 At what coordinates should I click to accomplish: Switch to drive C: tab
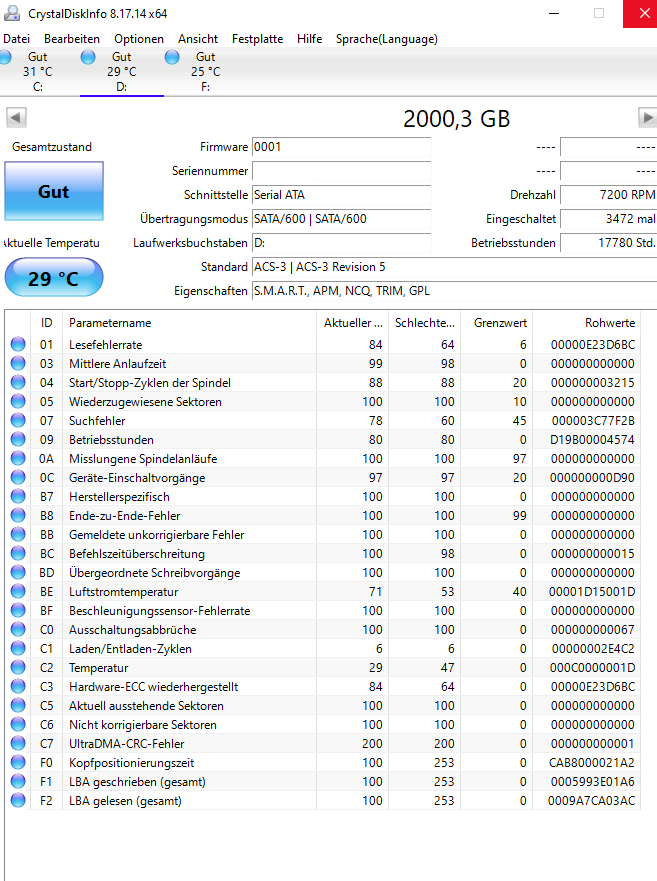click(38, 72)
